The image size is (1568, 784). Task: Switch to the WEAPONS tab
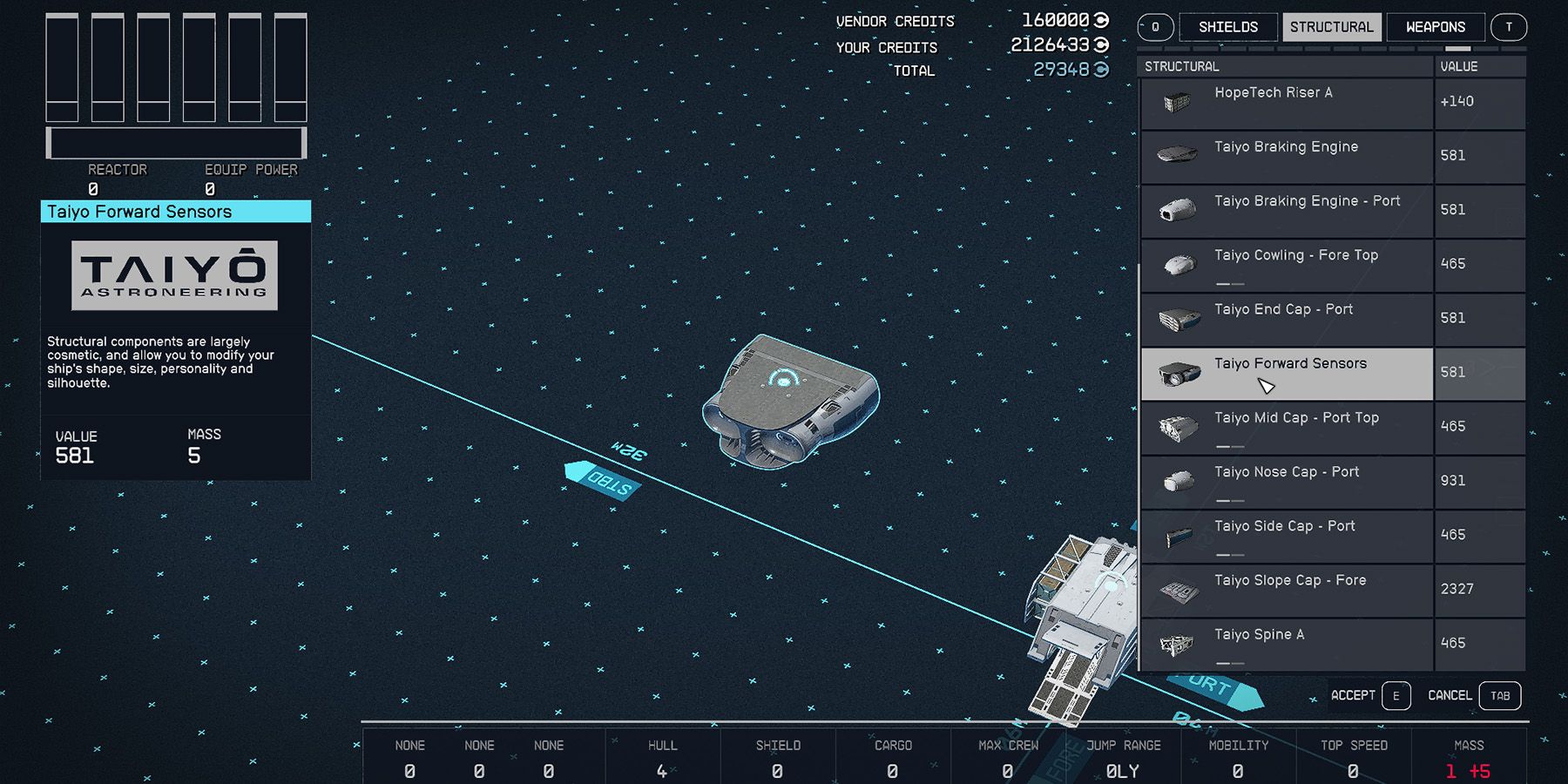click(1436, 27)
